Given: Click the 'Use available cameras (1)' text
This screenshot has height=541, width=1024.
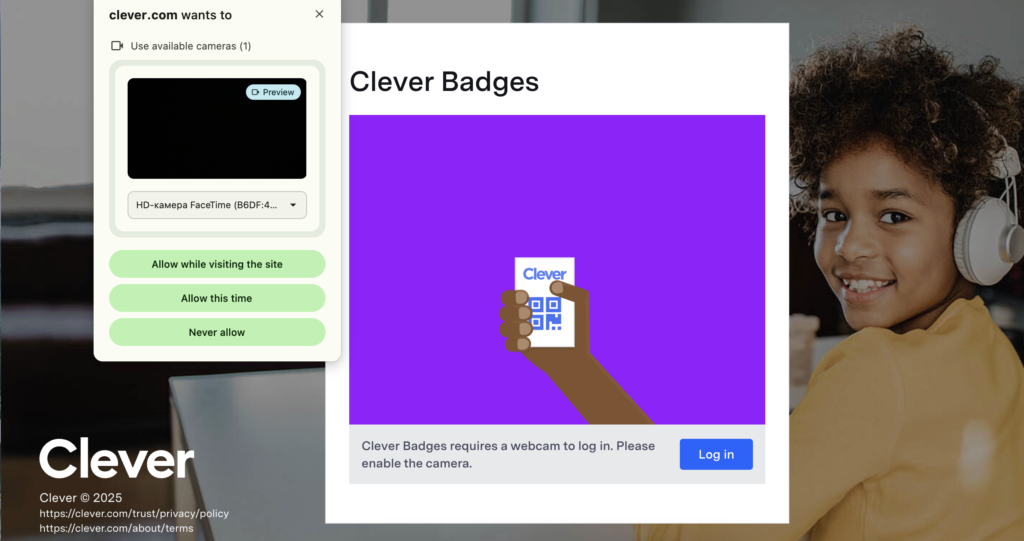Looking at the screenshot, I should pyautogui.click(x=191, y=46).
